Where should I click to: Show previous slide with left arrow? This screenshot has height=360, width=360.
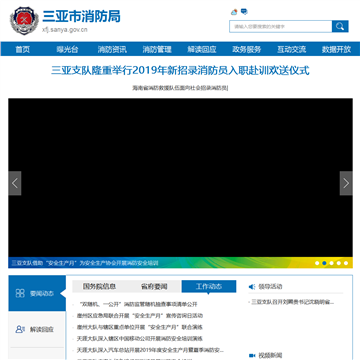15,183
